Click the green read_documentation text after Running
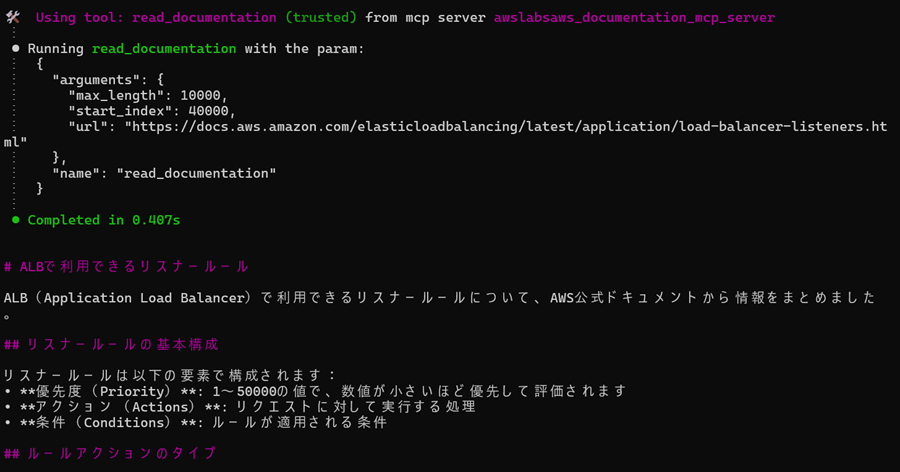The width and height of the screenshot is (900, 472). 164,49
